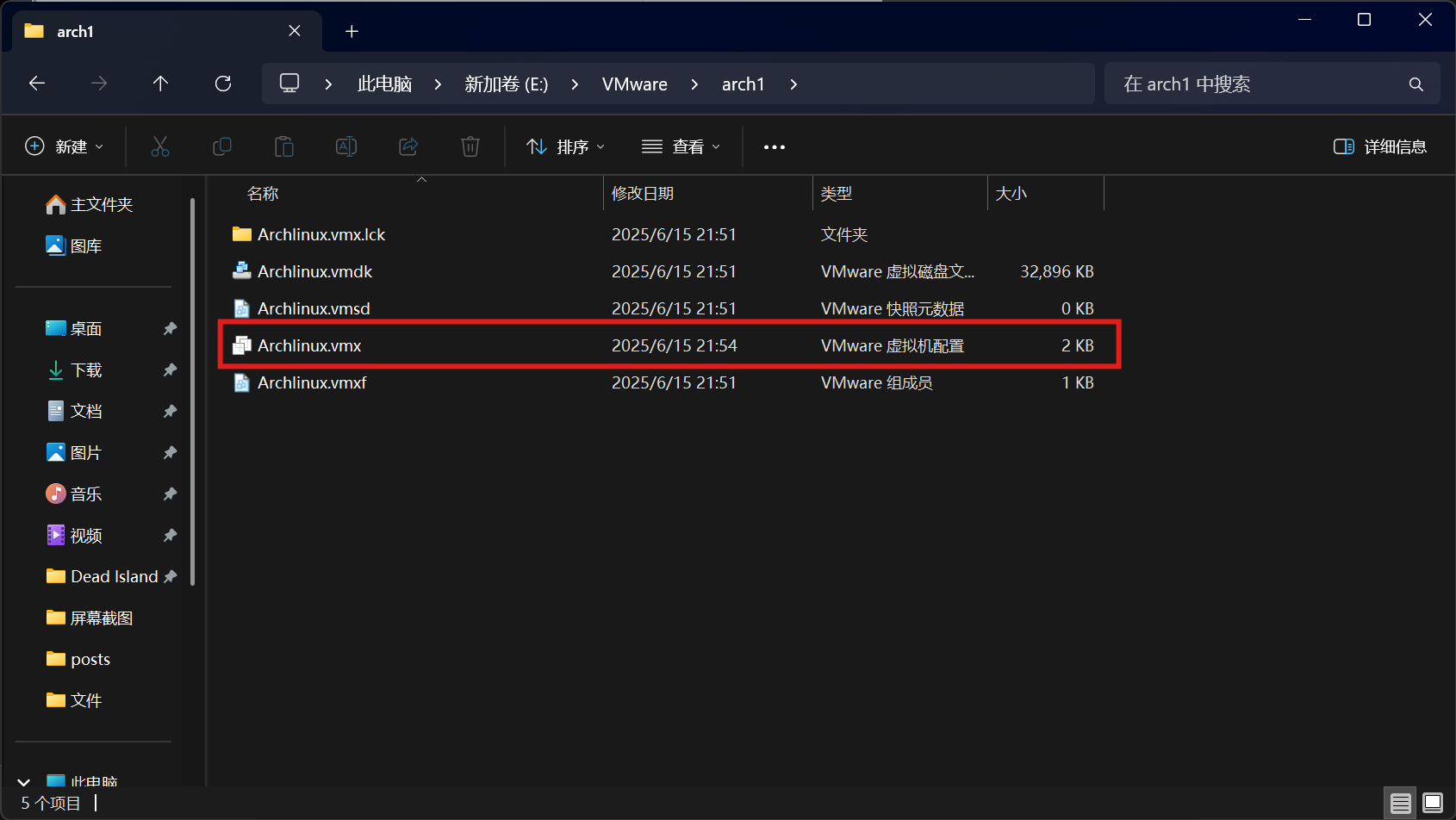Click the Cut scissors icon
Screen dimensions: 1456x820
click(x=160, y=146)
